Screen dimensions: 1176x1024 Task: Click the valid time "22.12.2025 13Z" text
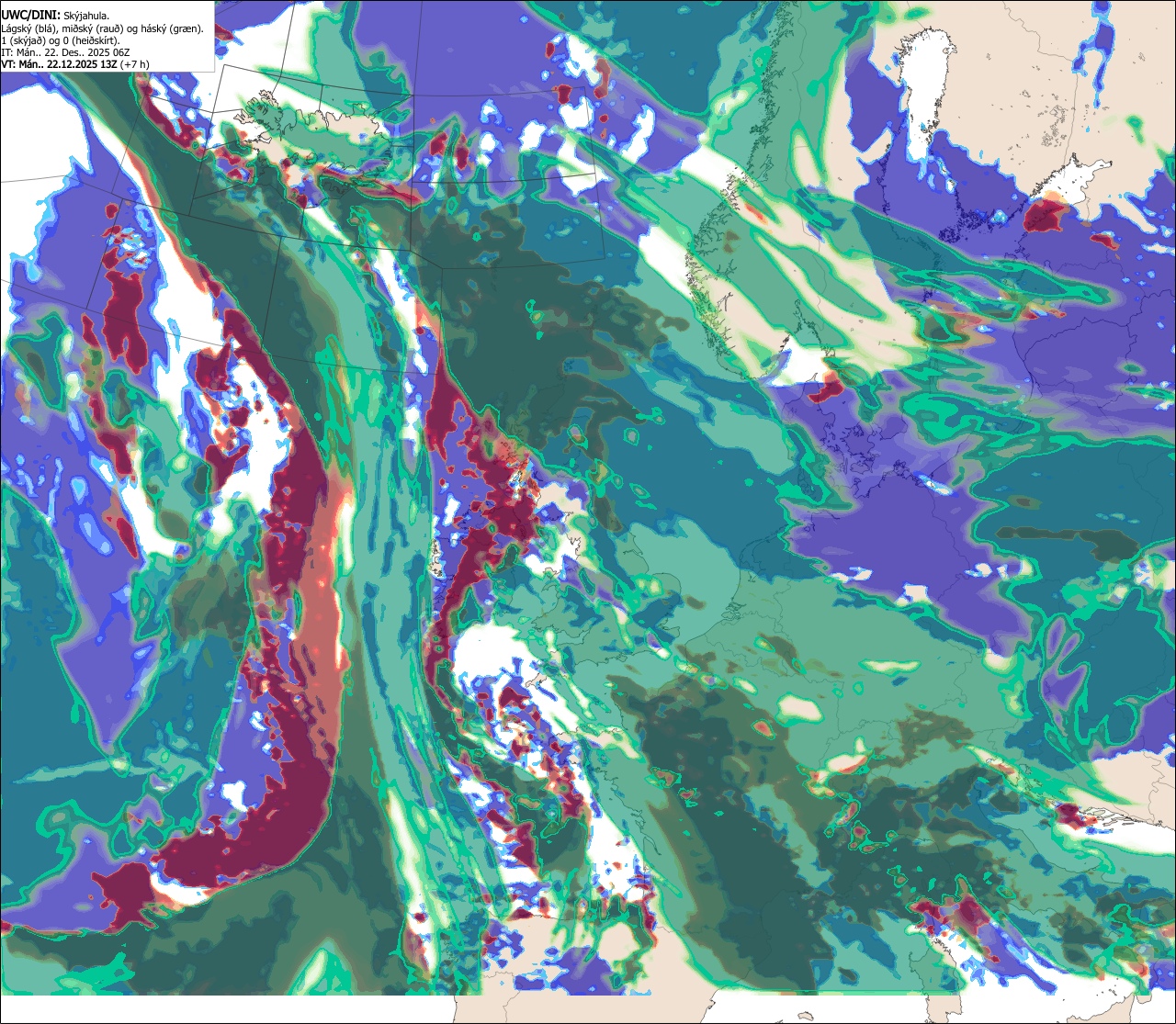(82, 64)
